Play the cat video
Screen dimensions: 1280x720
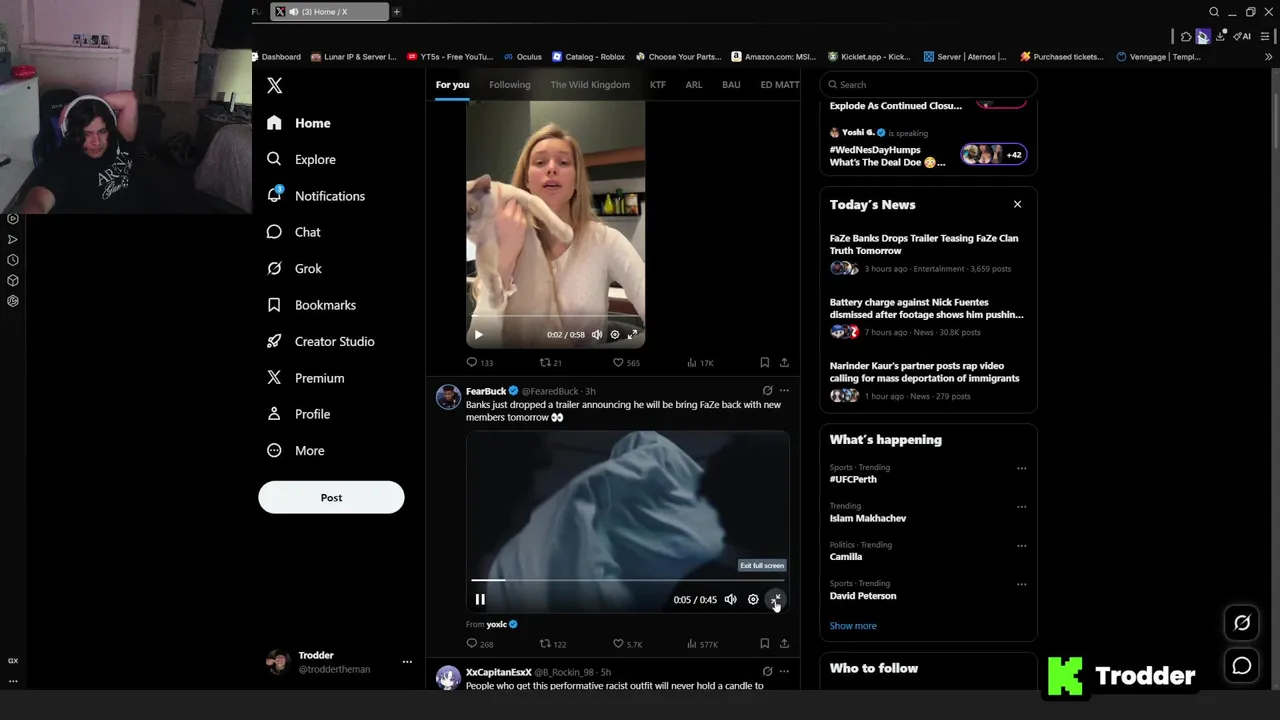pos(478,335)
